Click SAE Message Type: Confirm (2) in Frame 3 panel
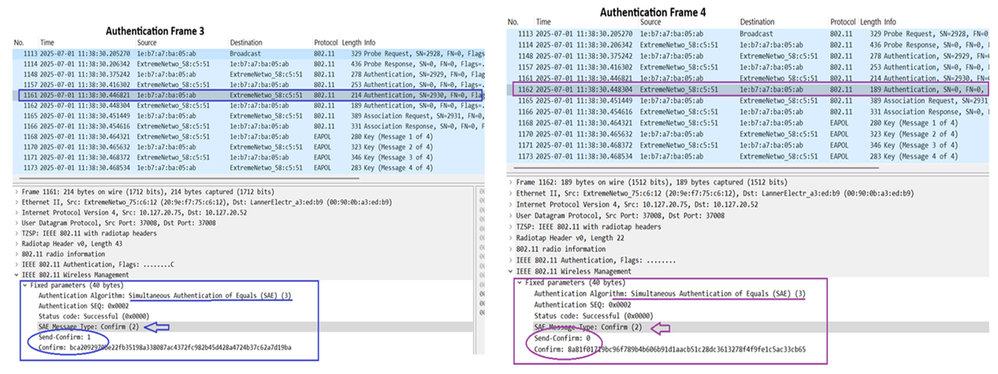Viewport: 998px width, 374px height. tap(88, 327)
